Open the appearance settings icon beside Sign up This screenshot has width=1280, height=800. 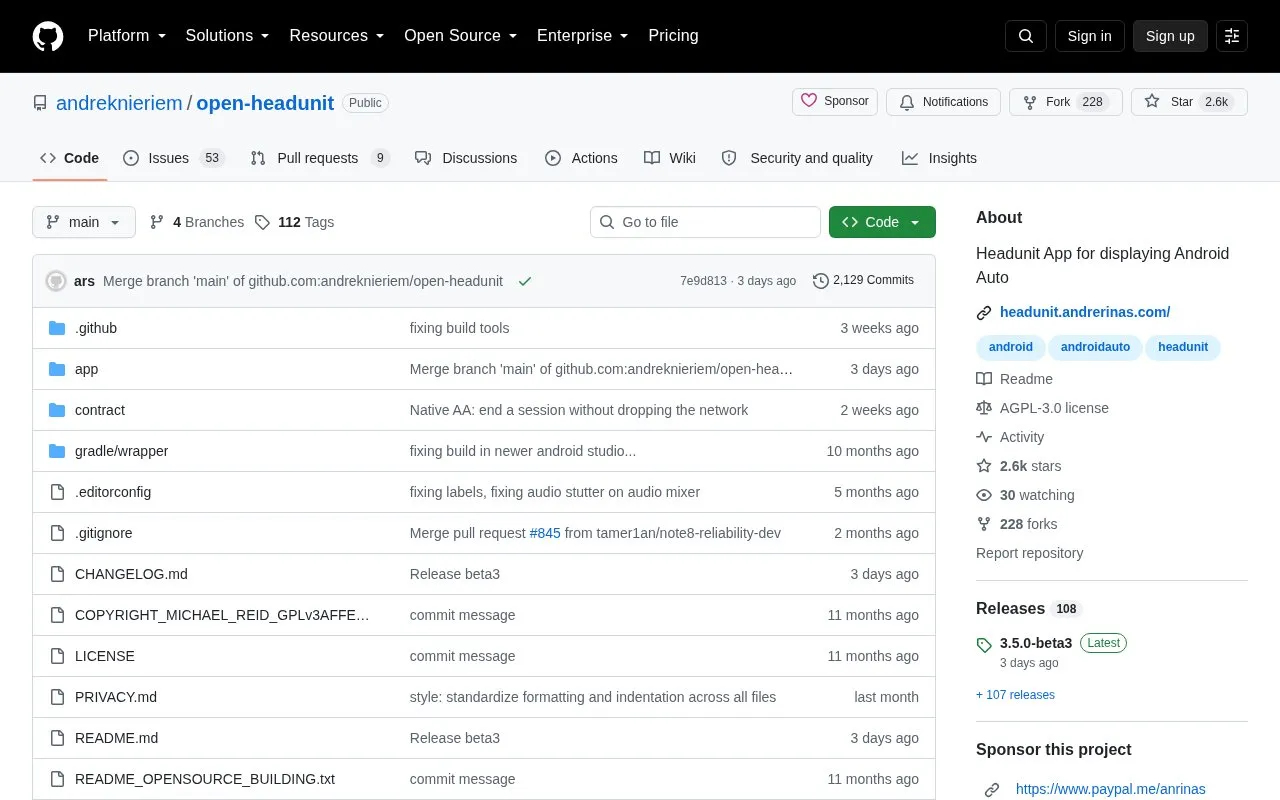pos(1232,36)
